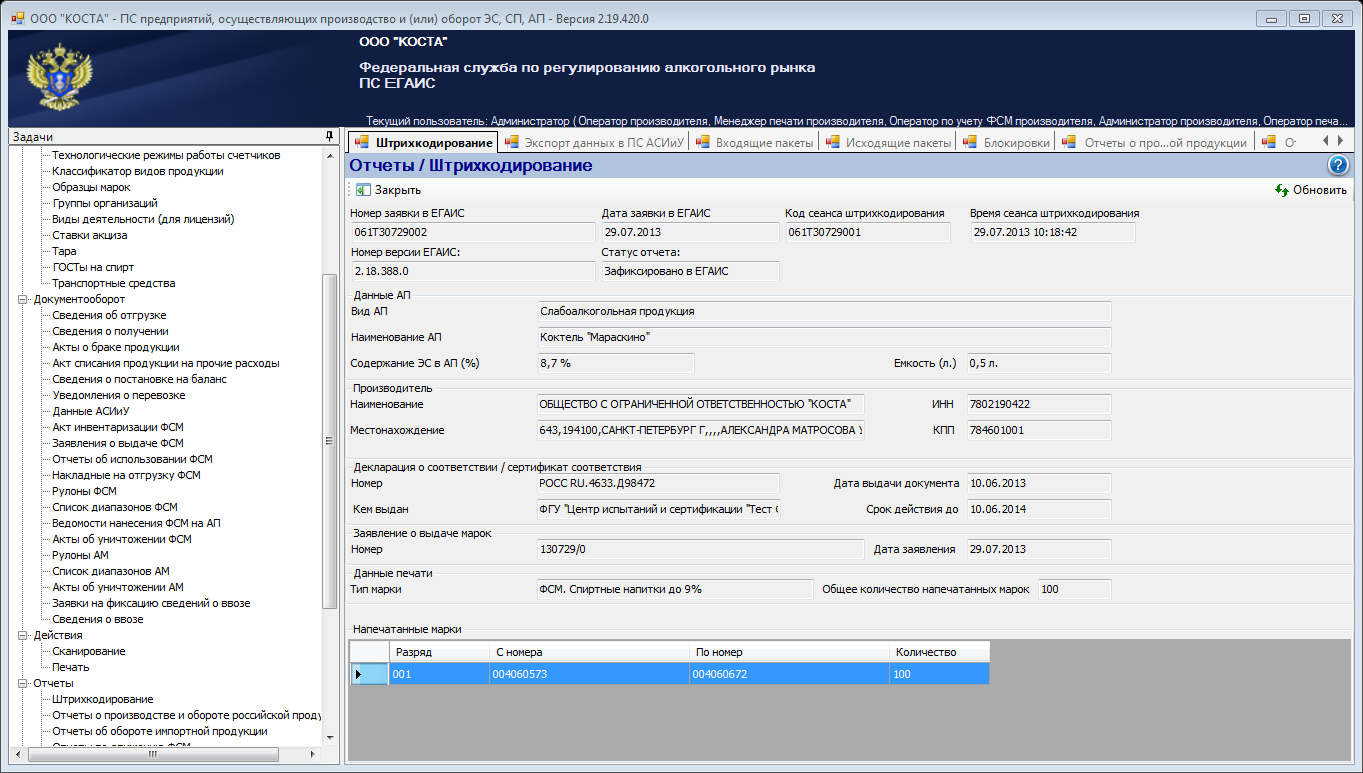Click table cell 004060573
Image resolution: width=1363 pixels, height=773 pixels.
coord(588,674)
